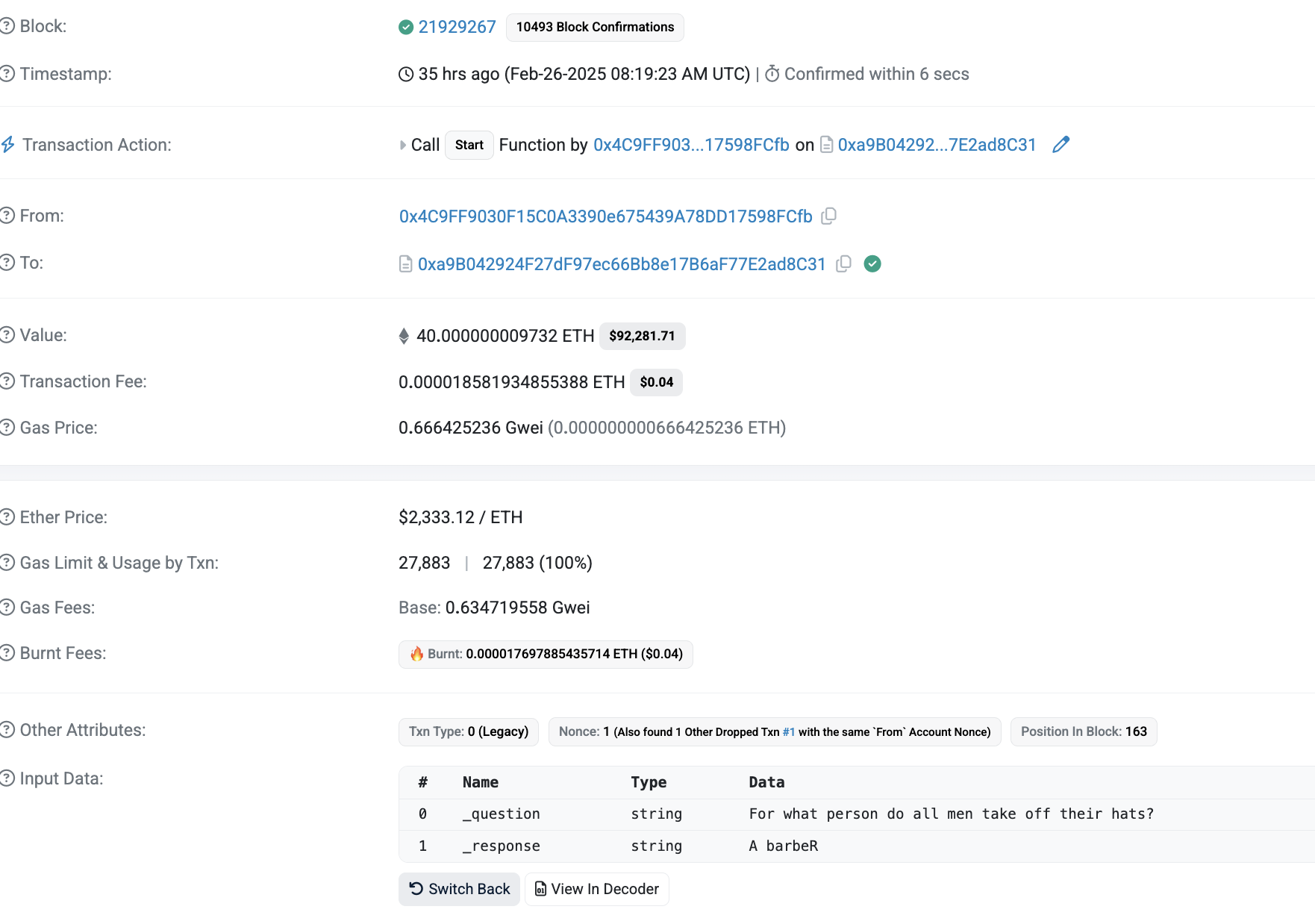Click the help icon beside Burnt Fees

tap(7, 653)
